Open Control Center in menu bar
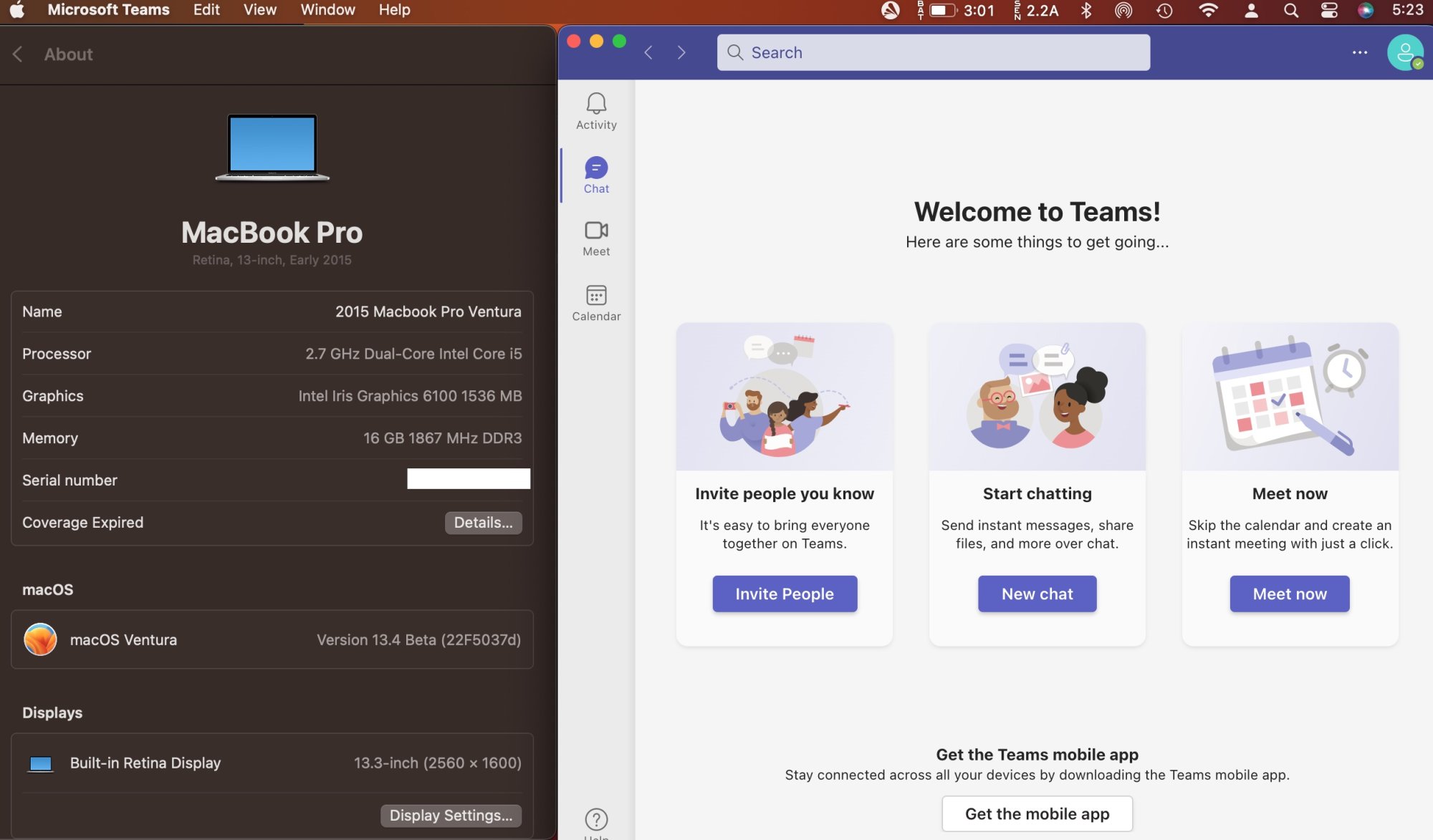Viewport: 1433px width, 840px height. click(x=1329, y=10)
